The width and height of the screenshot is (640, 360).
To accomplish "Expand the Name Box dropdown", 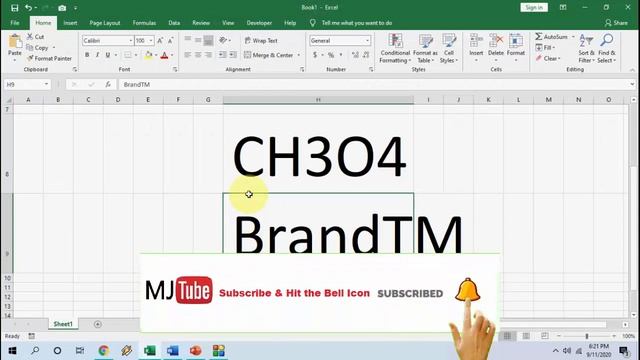I will pos(46,84).
